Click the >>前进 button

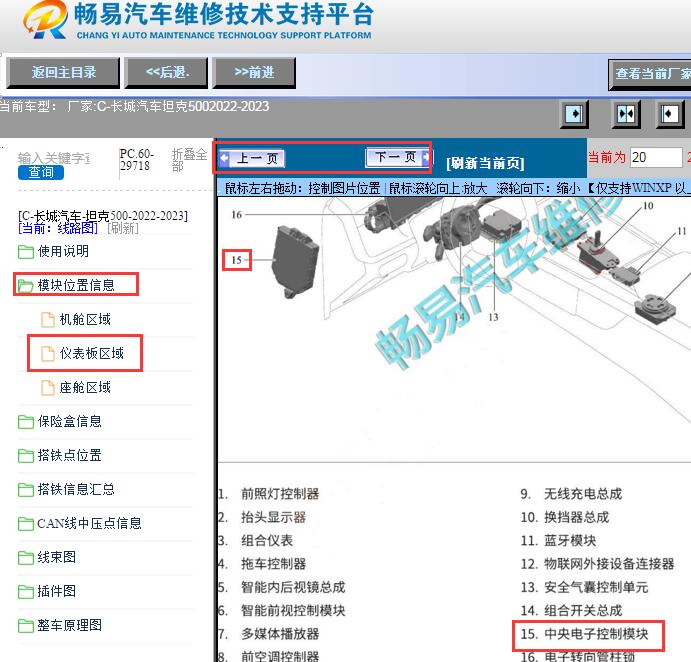click(254, 72)
